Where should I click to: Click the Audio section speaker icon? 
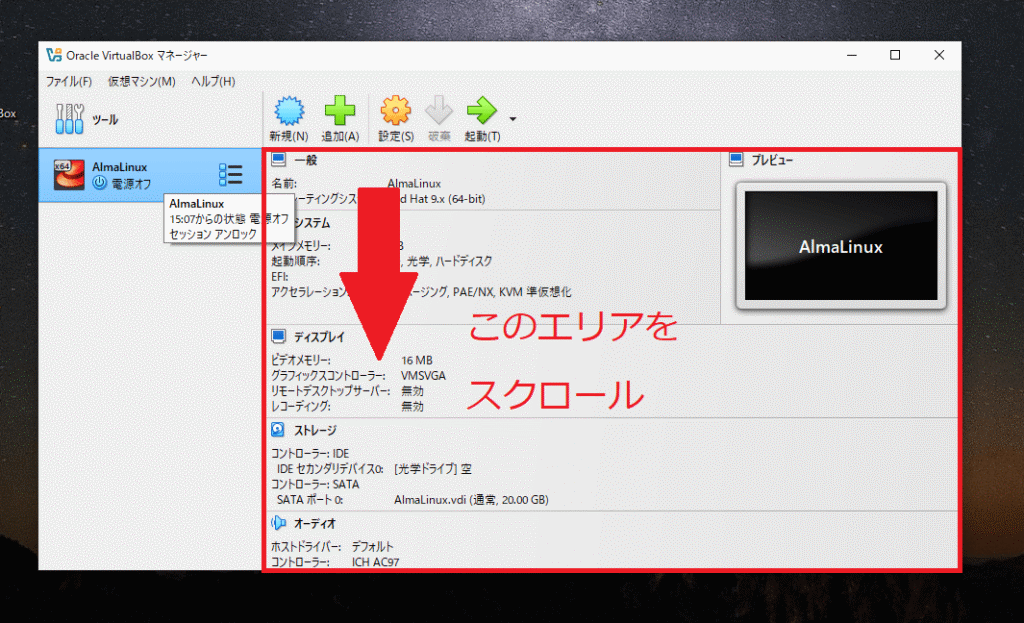pyautogui.click(x=279, y=523)
